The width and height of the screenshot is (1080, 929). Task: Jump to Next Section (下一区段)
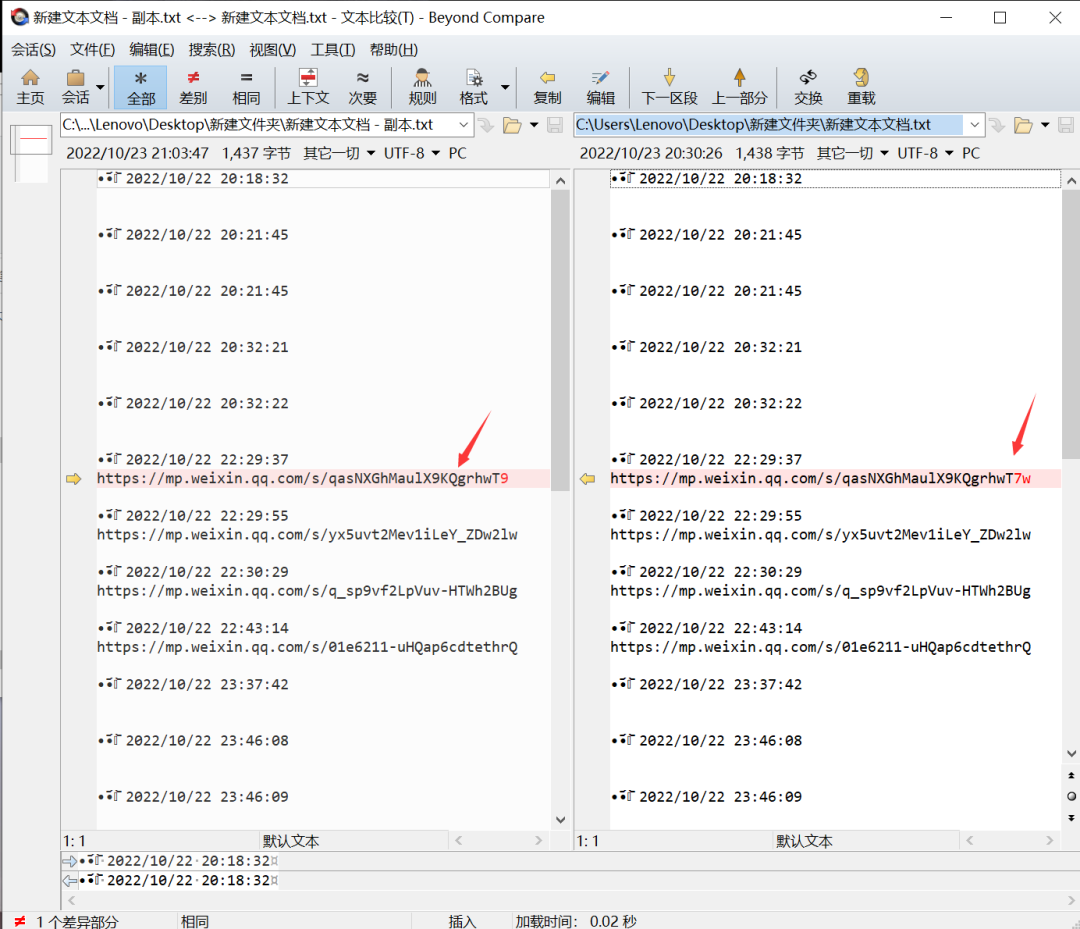(669, 87)
